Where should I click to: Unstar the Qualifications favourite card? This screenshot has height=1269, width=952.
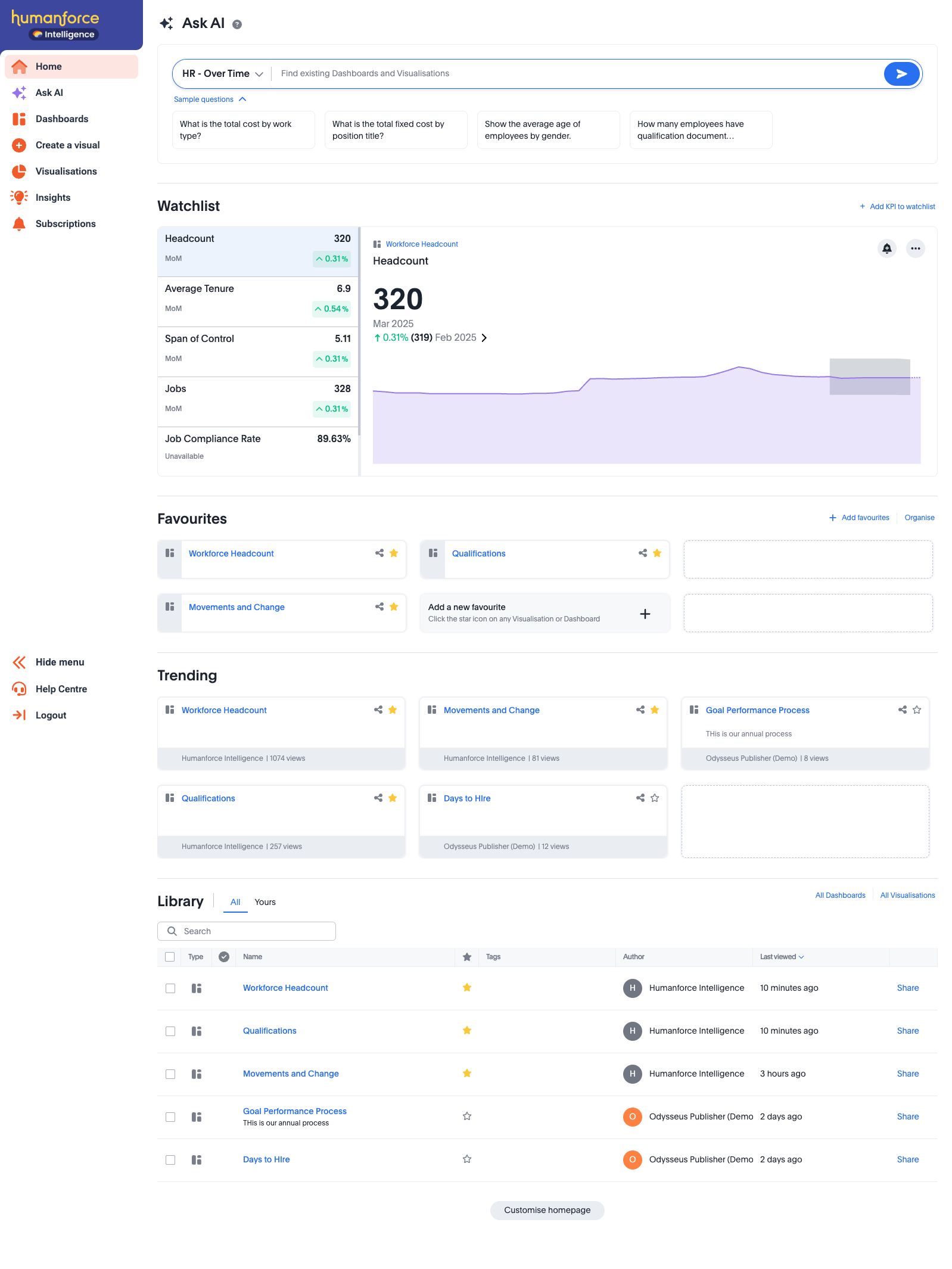click(x=657, y=553)
